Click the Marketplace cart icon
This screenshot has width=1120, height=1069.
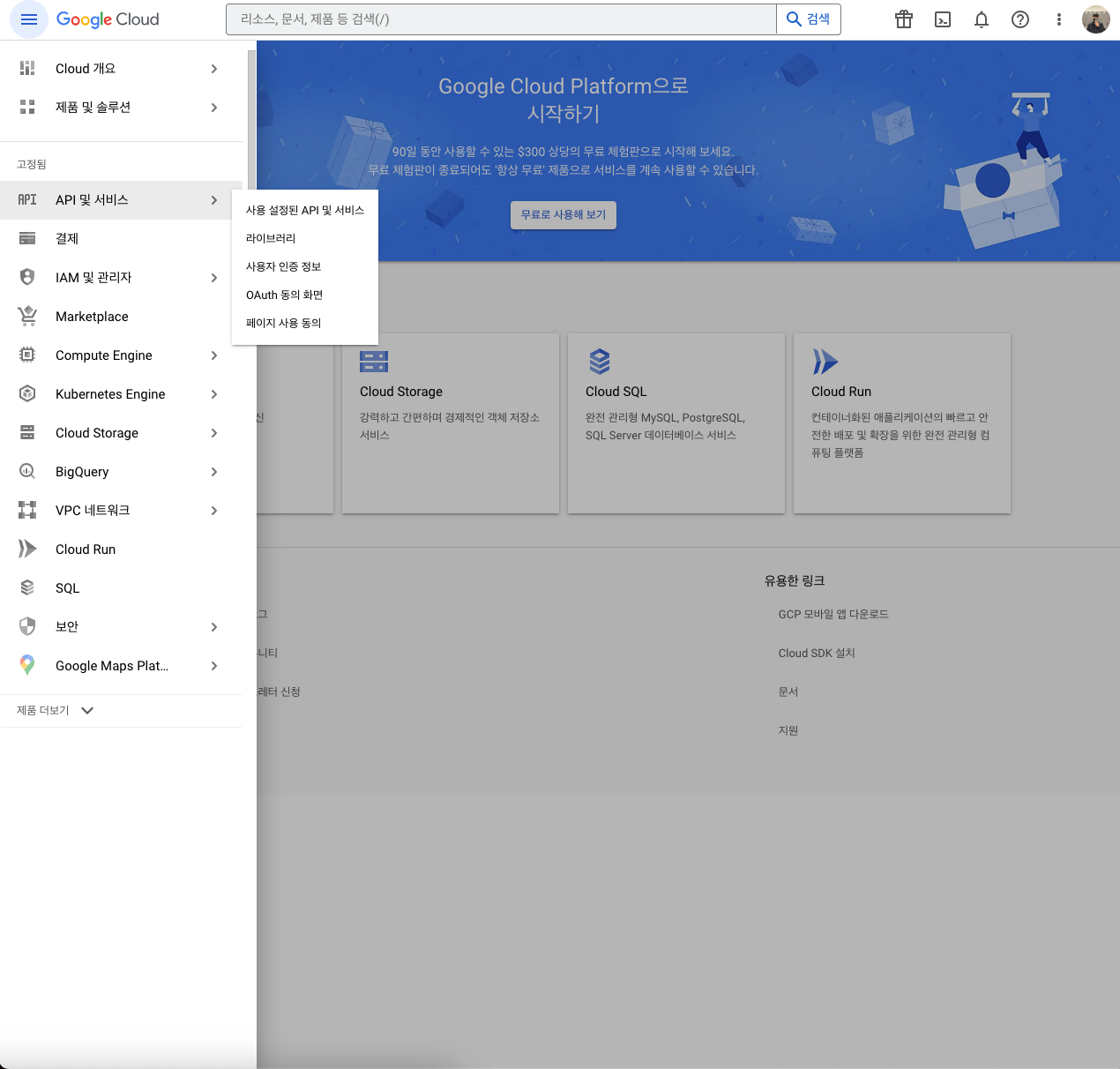point(27,316)
